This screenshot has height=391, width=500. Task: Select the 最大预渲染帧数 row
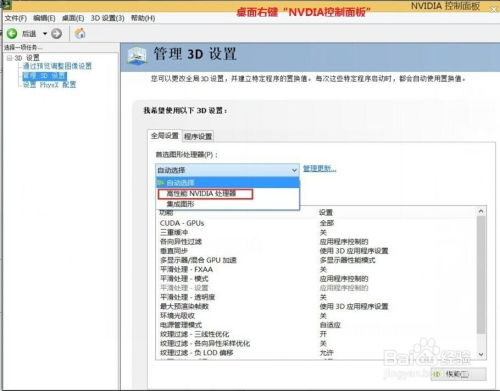(x=317, y=306)
